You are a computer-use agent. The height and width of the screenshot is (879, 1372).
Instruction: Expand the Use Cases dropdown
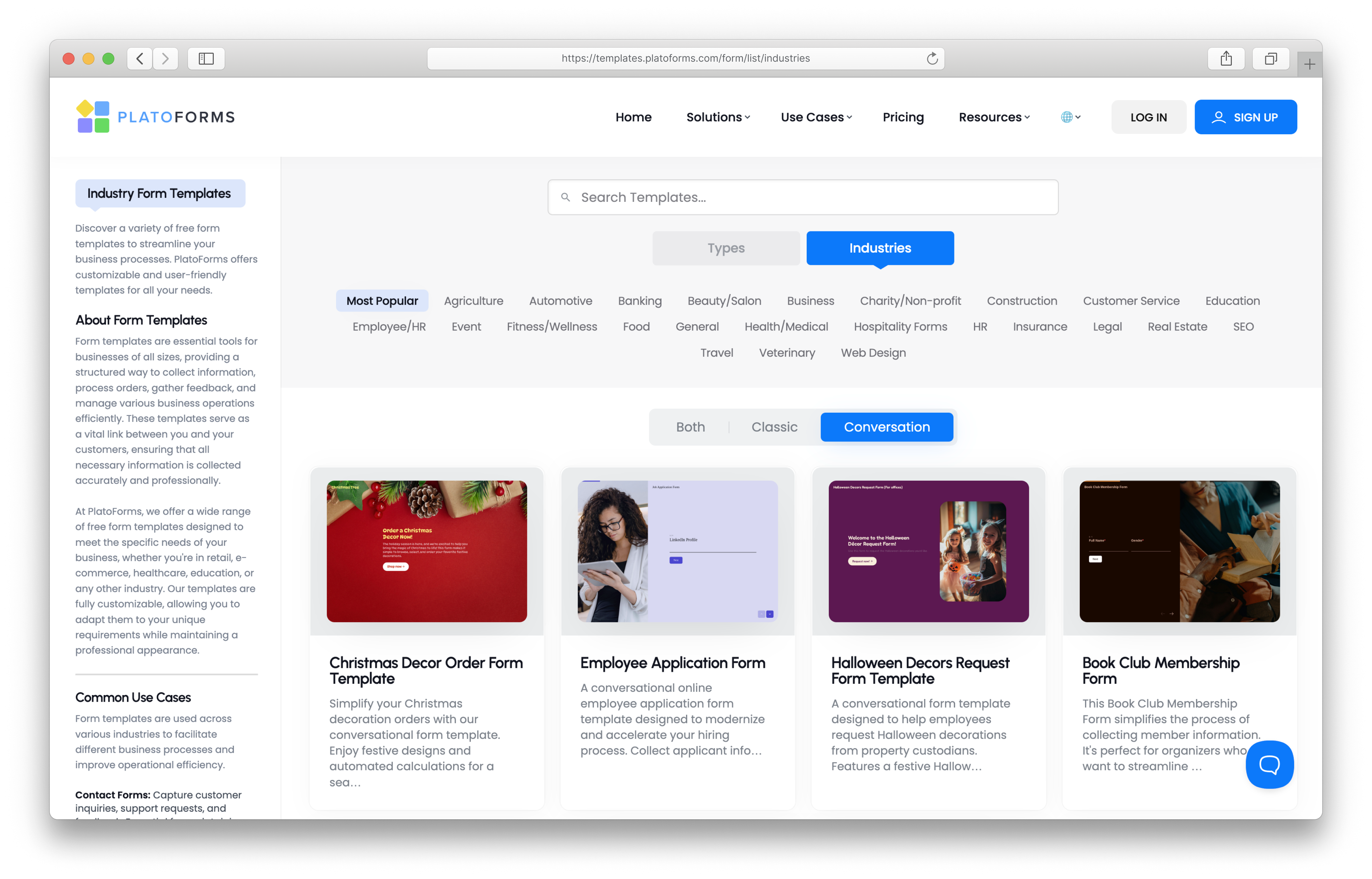(816, 117)
